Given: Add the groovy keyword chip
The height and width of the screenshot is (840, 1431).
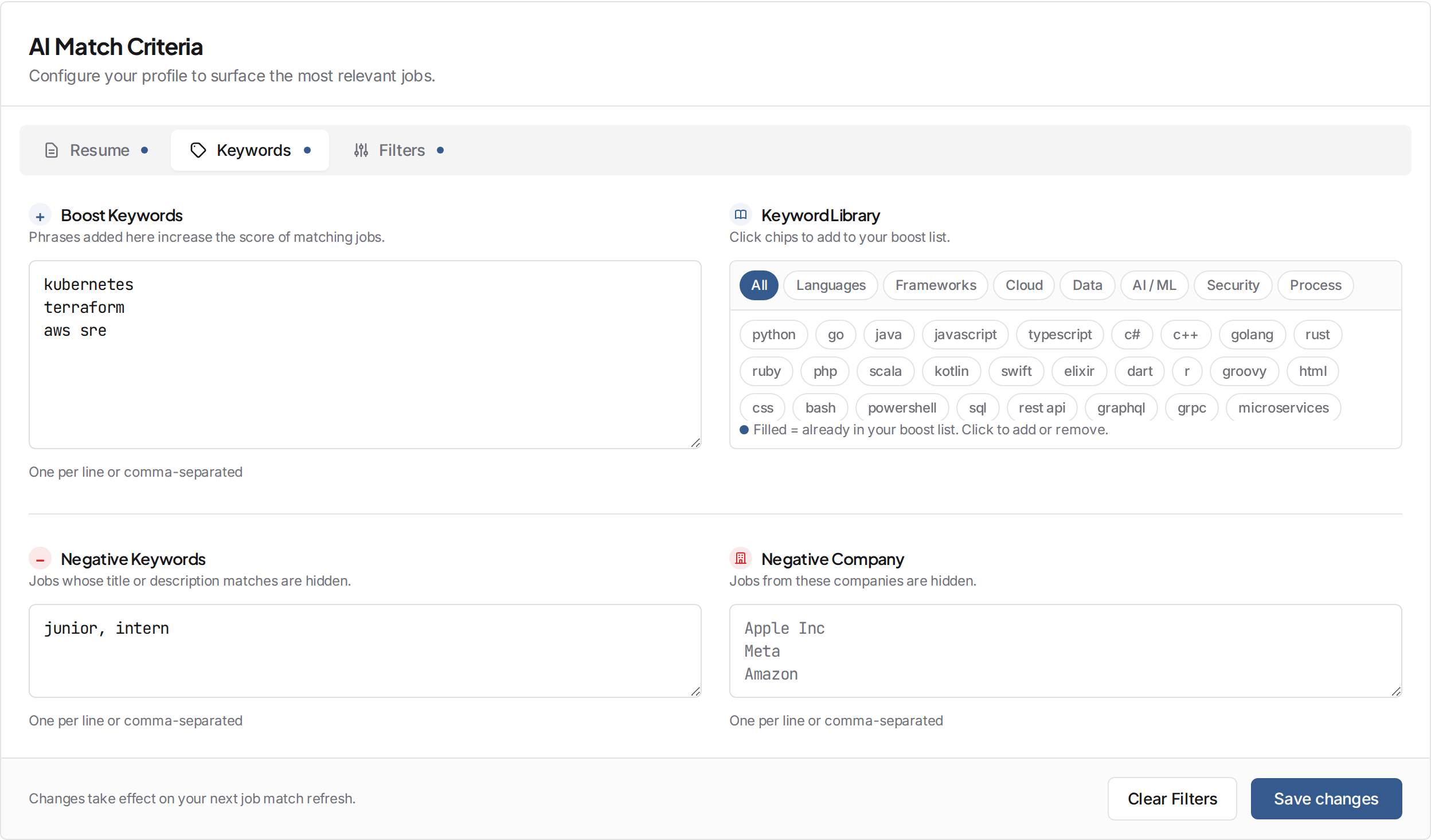Looking at the screenshot, I should pos(1244,371).
